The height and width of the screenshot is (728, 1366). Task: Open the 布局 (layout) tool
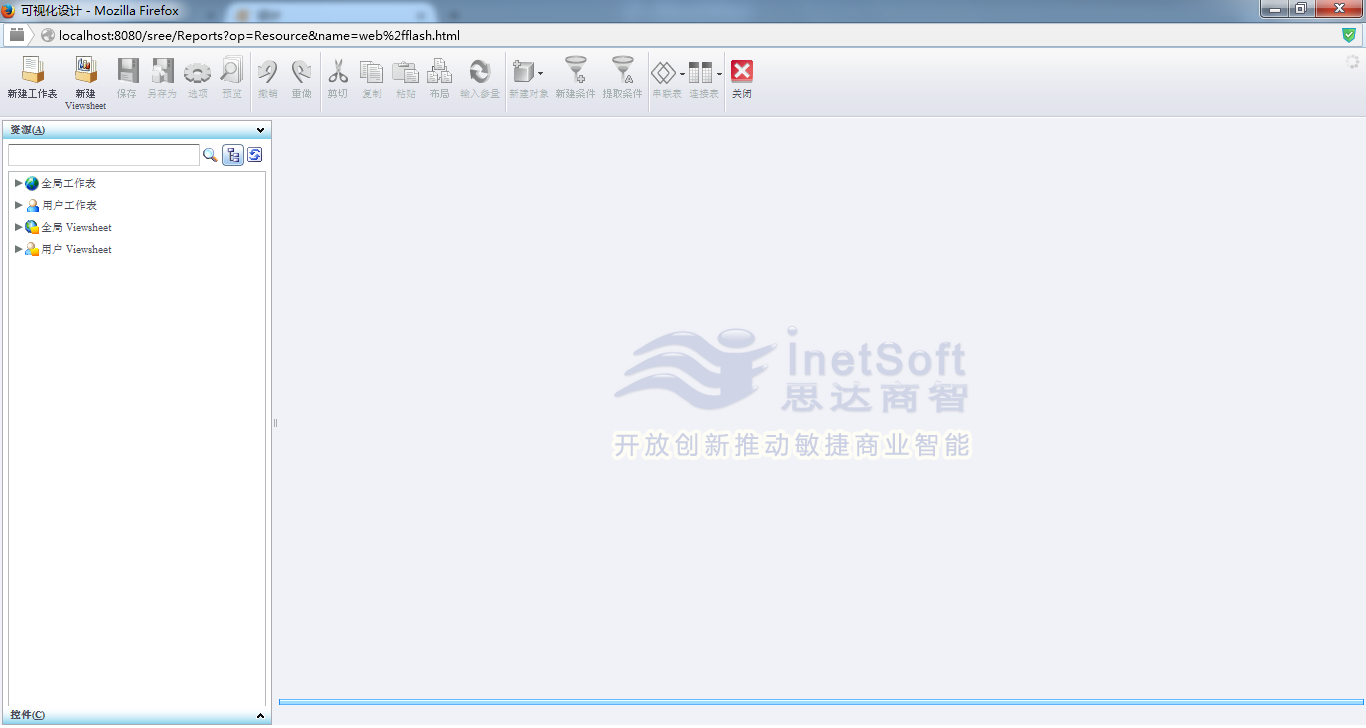tap(439, 71)
